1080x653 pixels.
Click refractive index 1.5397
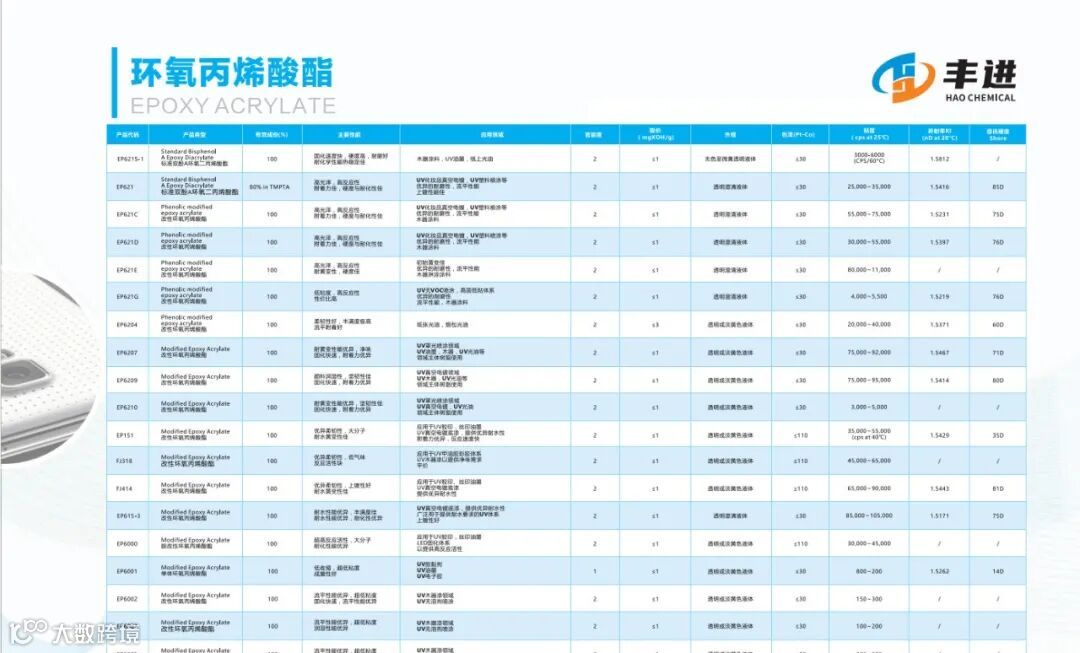click(939, 242)
